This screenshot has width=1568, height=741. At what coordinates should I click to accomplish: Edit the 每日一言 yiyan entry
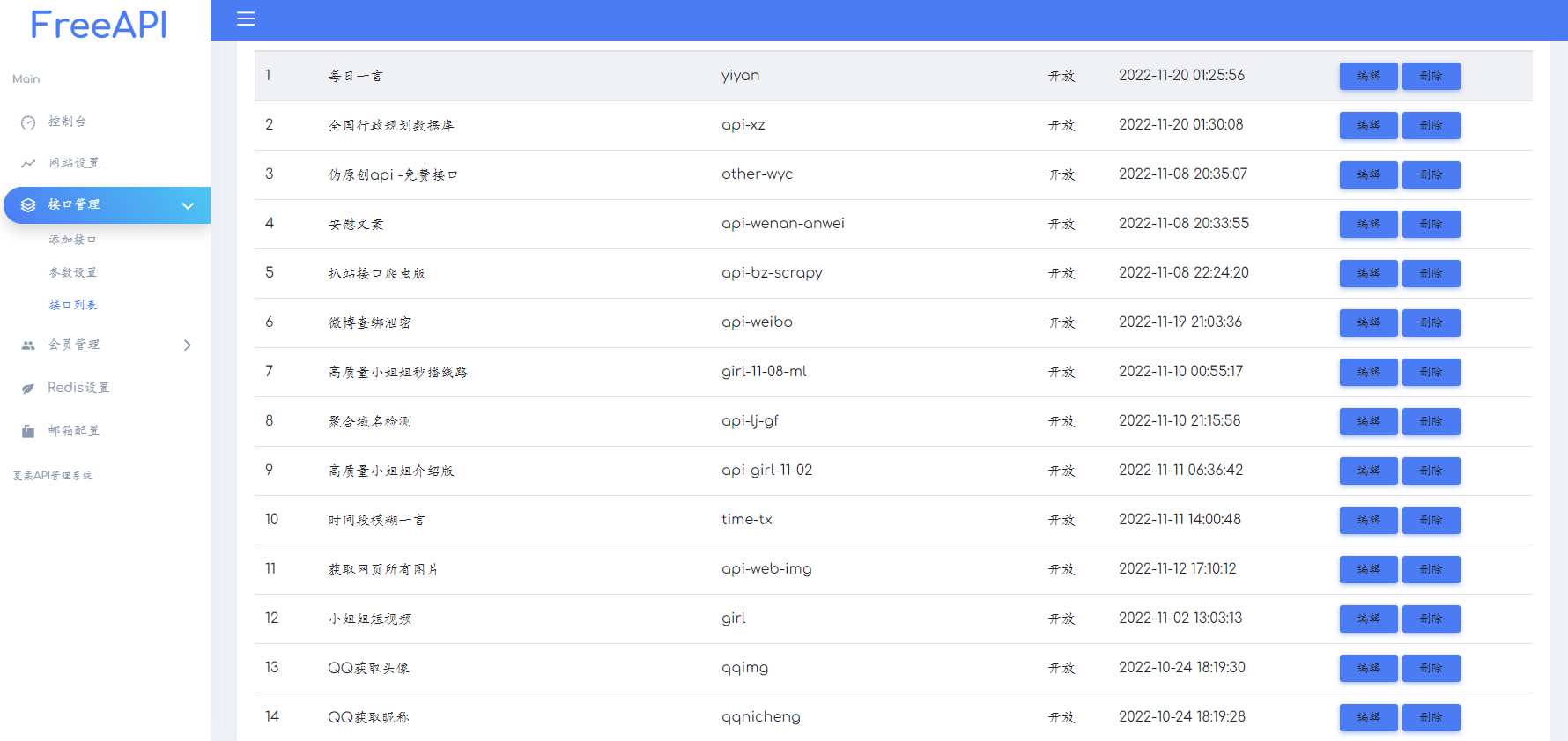pos(1368,76)
